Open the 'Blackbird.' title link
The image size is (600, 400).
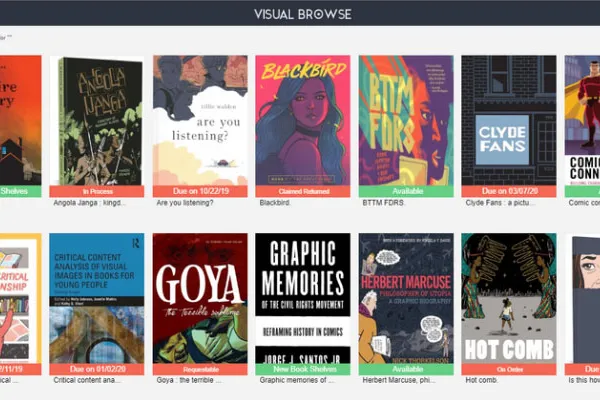point(275,203)
